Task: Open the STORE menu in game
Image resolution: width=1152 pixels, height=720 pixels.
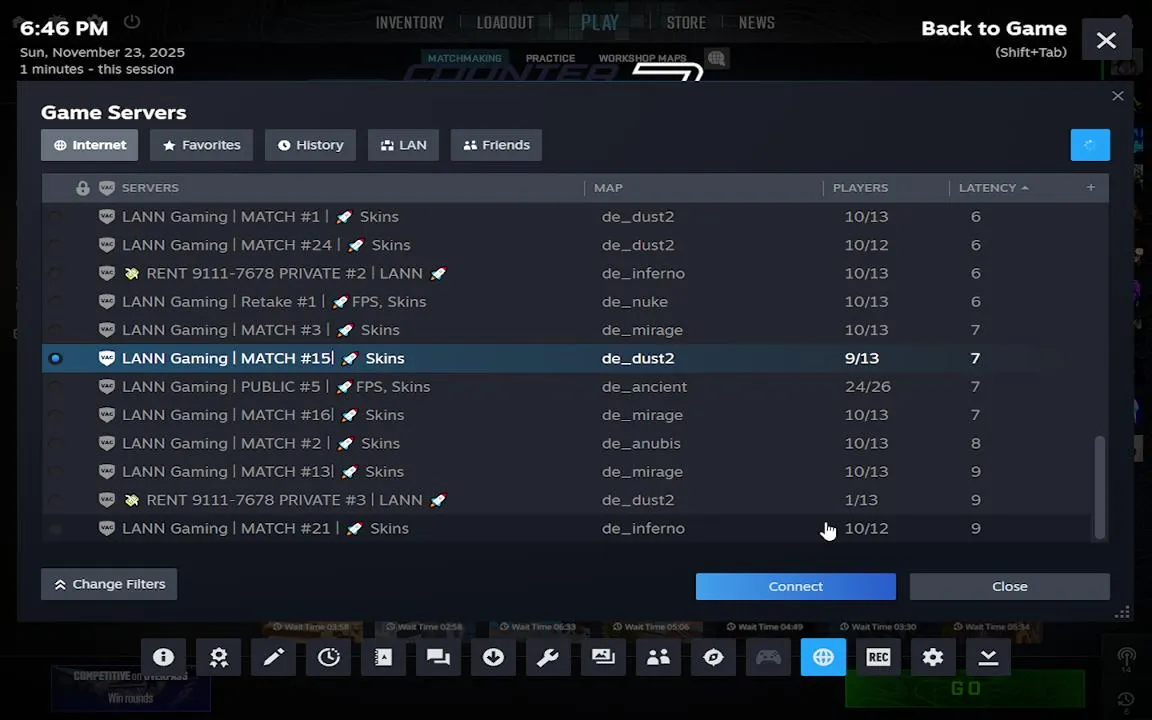Action: tap(686, 23)
